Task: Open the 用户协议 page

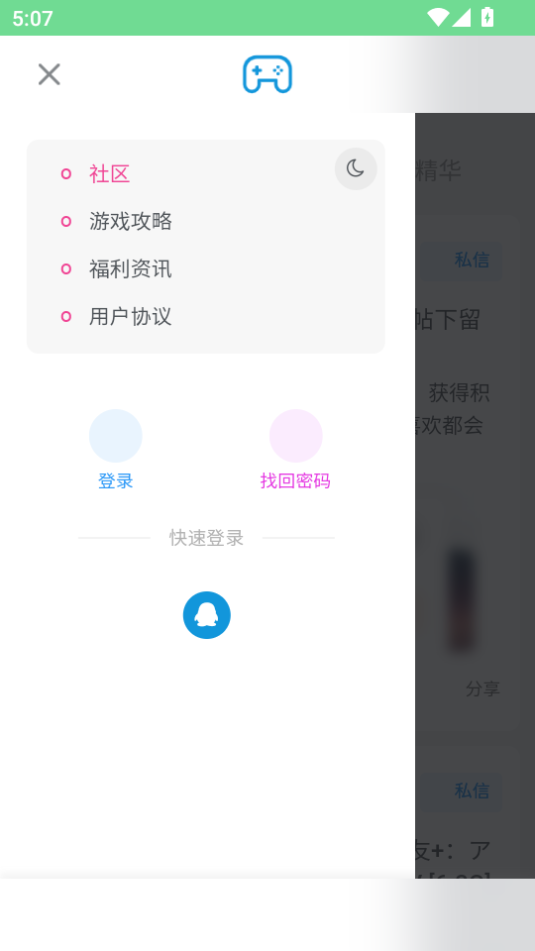Action: point(130,316)
